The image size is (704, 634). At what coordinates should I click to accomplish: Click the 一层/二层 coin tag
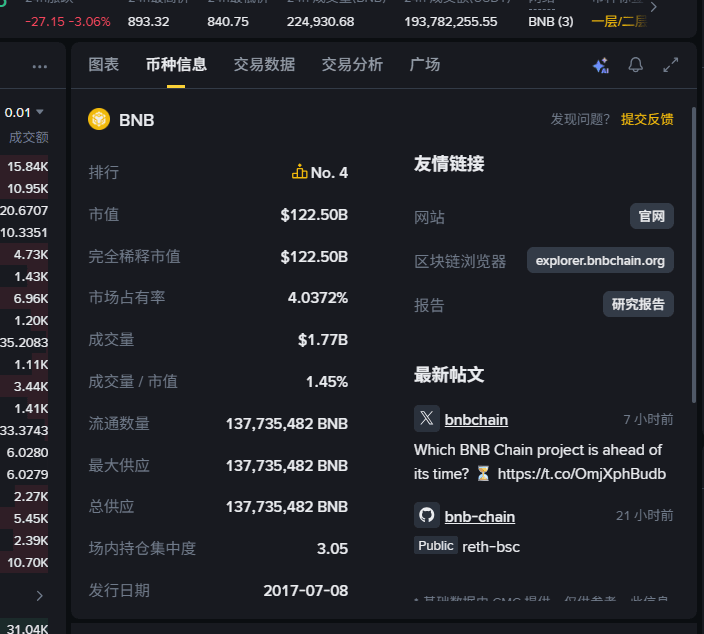pyautogui.click(x=619, y=22)
